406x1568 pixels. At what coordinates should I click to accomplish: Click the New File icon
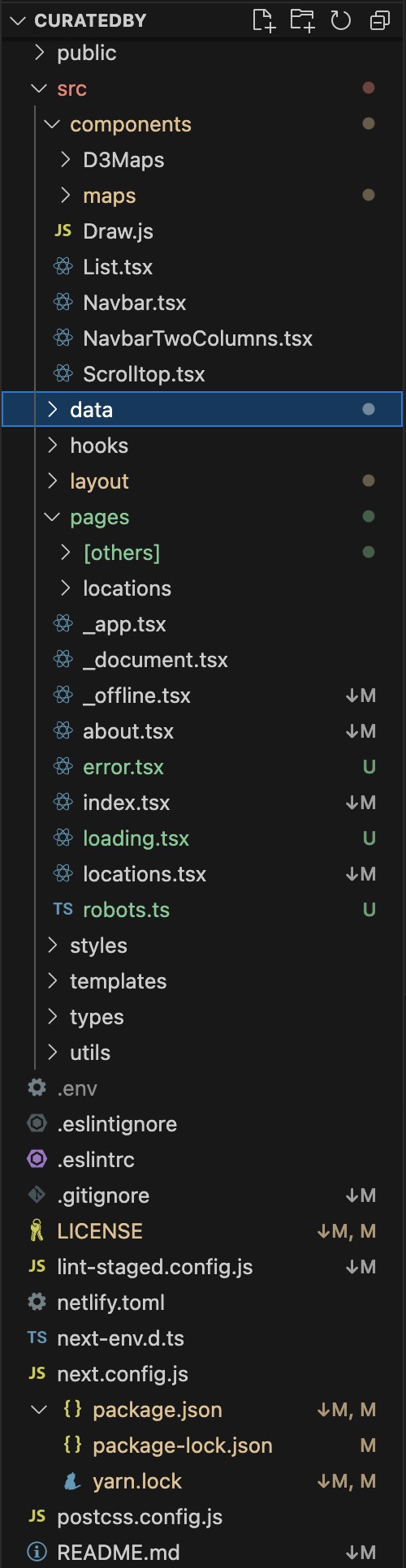(x=264, y=20)
